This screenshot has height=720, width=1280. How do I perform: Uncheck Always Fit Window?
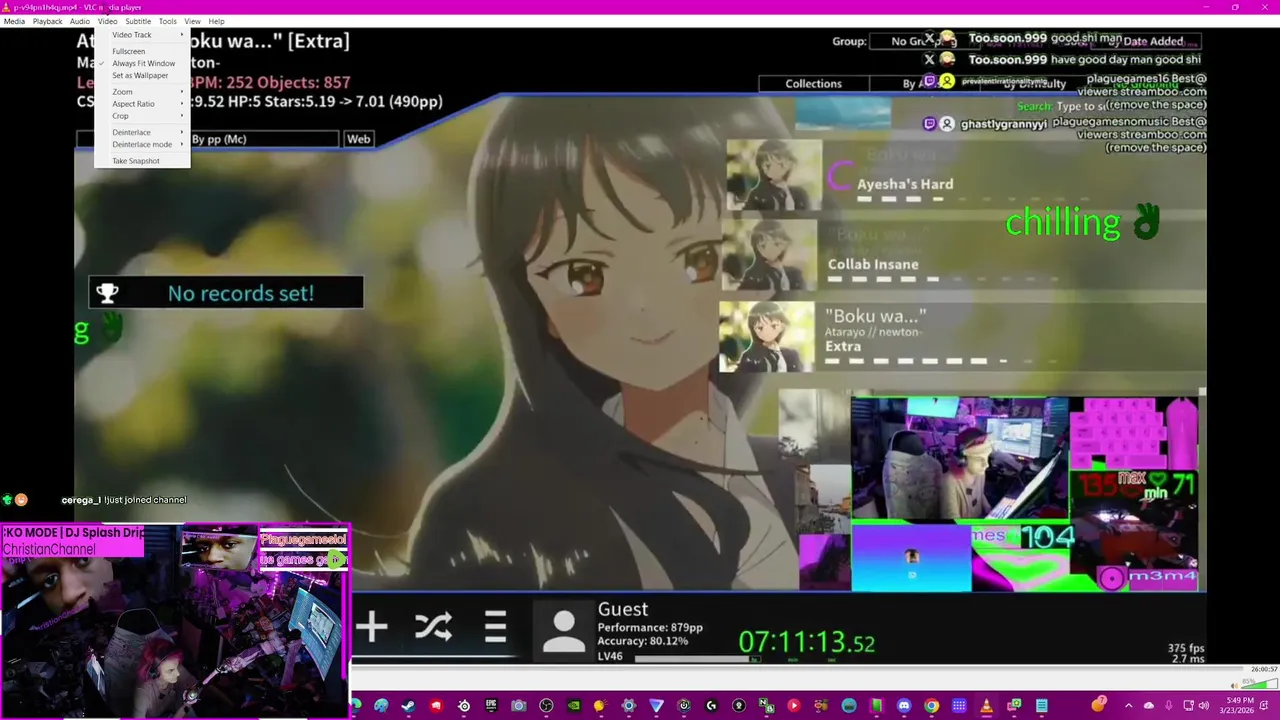point(142,63)
